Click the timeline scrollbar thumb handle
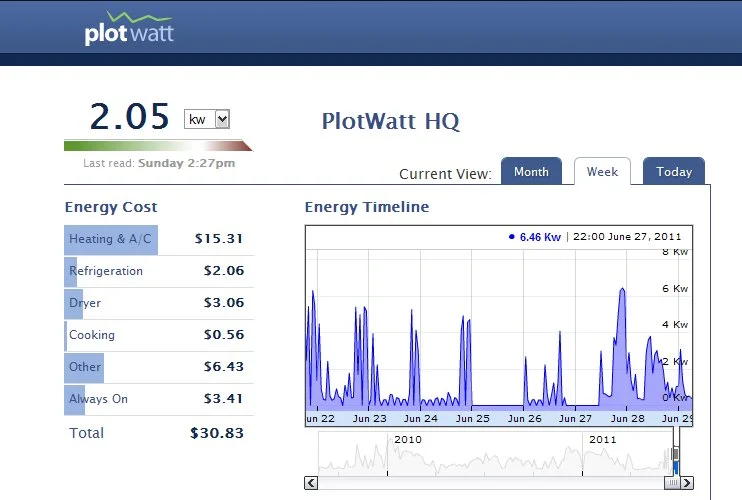742x500 pixels. click(672, 482)
